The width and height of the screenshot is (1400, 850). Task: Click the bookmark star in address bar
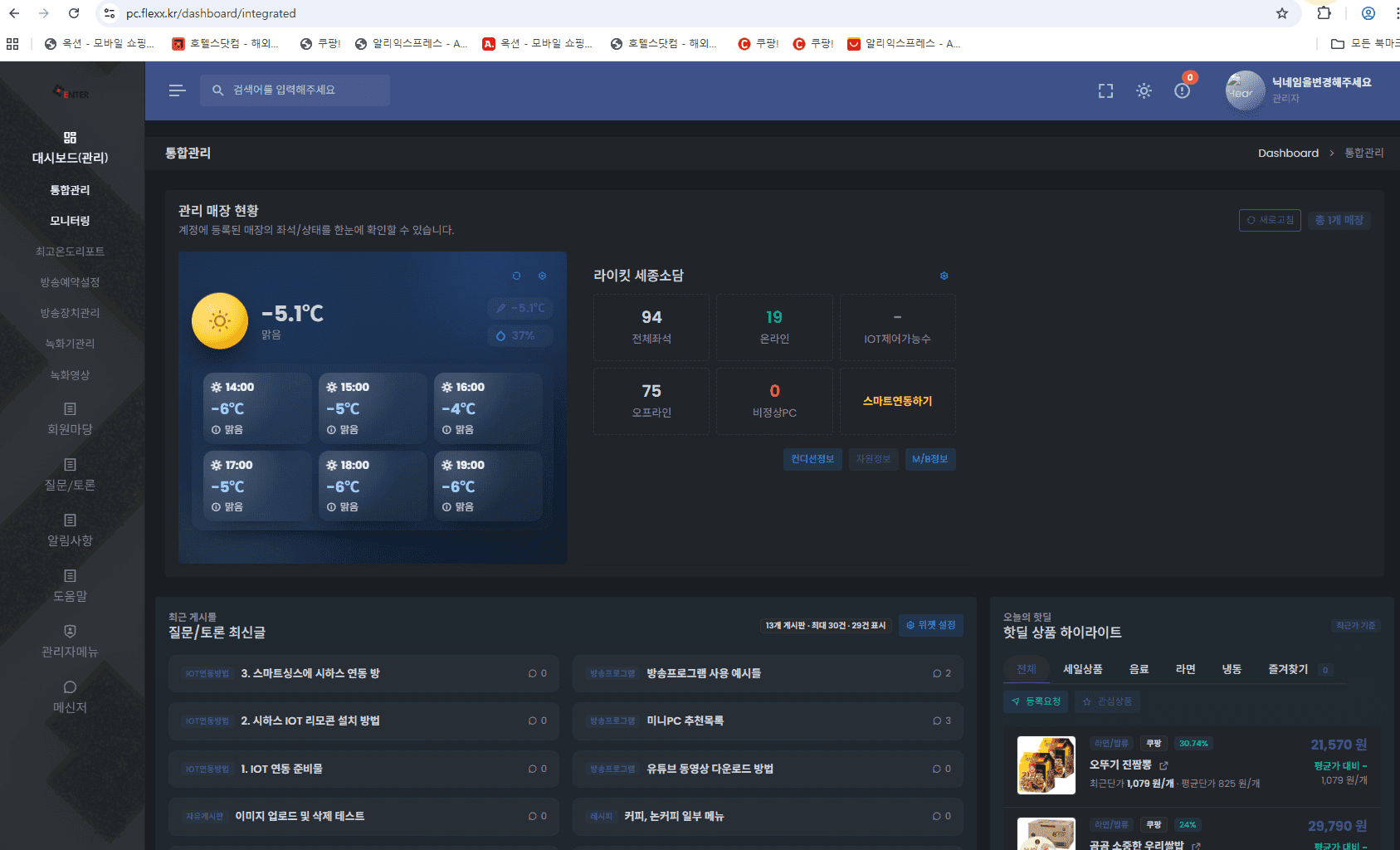point(1281,13)
